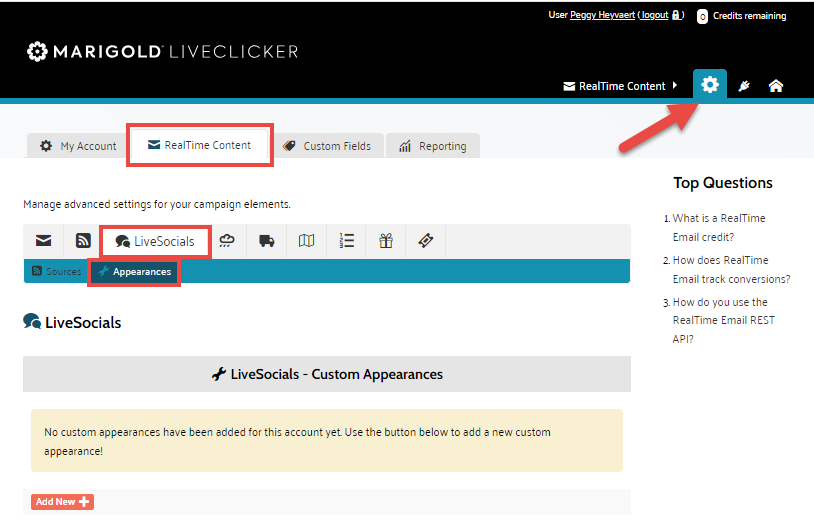Image resolution: width=814 pixels, height=525 pixels.
Task: Select the delivery truck element icon
Action: pyautogui.click(x=267, y=241)
